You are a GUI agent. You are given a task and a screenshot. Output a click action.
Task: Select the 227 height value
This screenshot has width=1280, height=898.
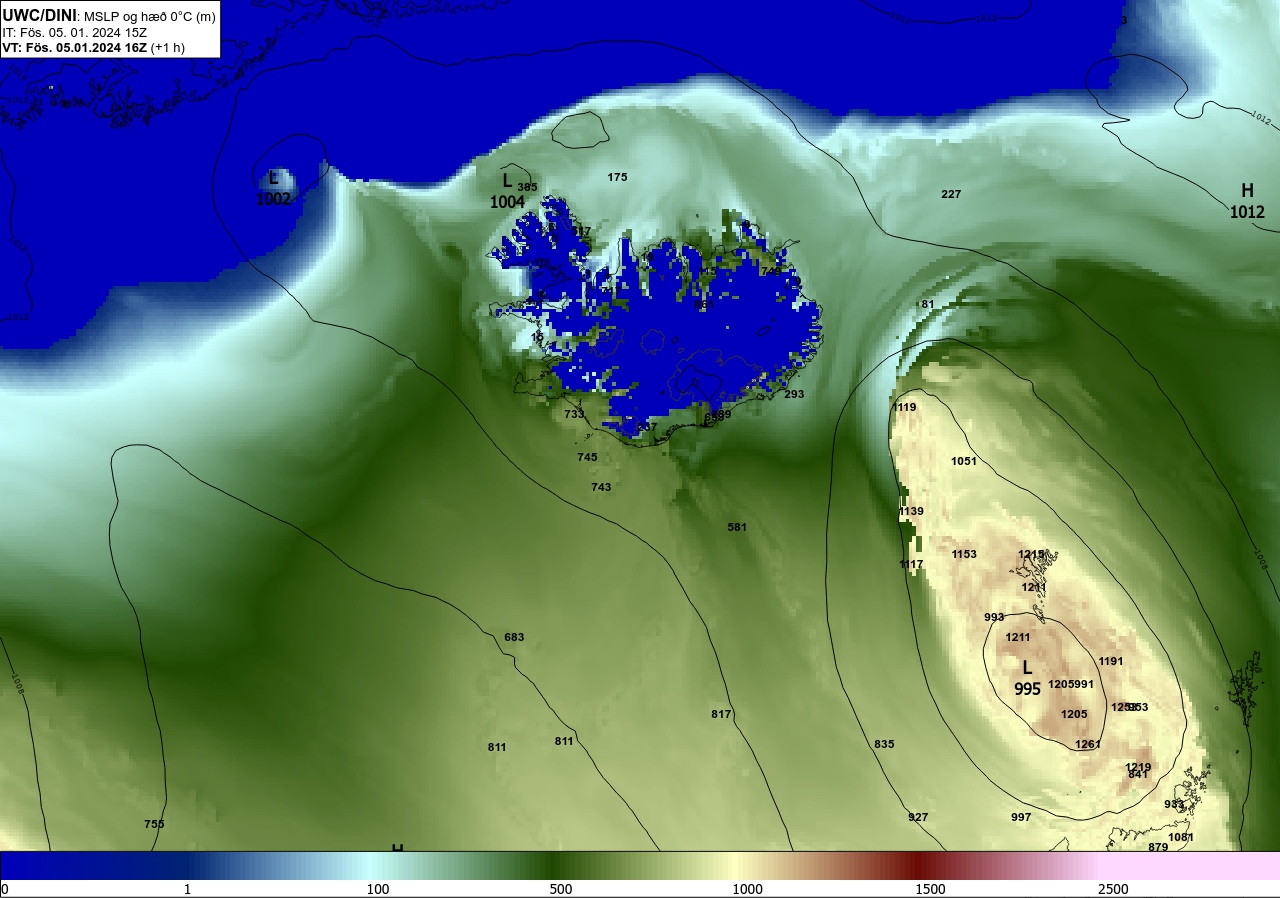point(951,194)
